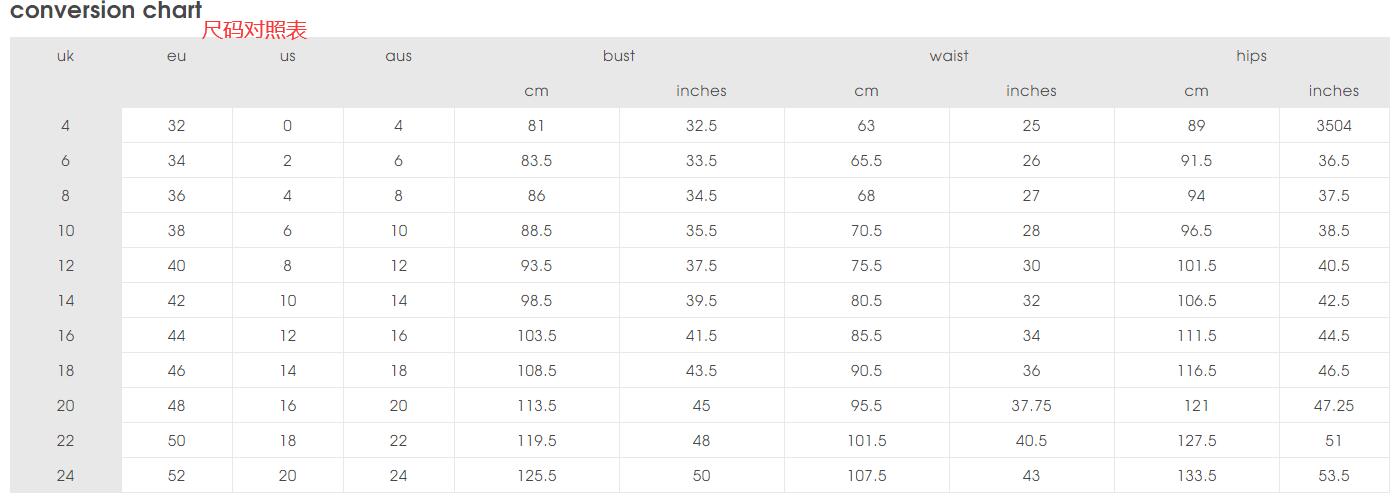Image resolution: width=1395 pixels, height=502 pixels.
Task: Click the 'aus' column header
Action: [x=398, y=56]
